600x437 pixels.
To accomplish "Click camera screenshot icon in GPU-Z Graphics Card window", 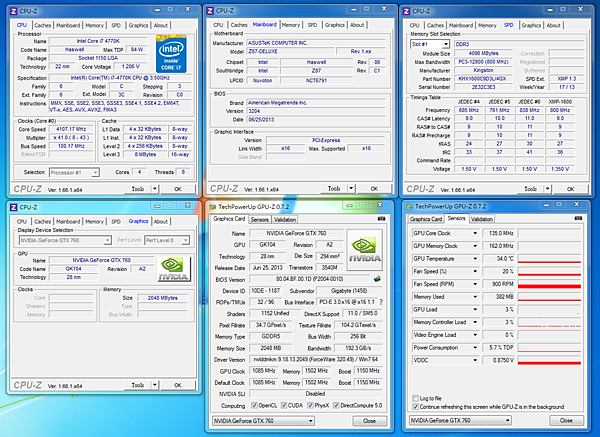I will pyautogui.click(x=382, y=218).
